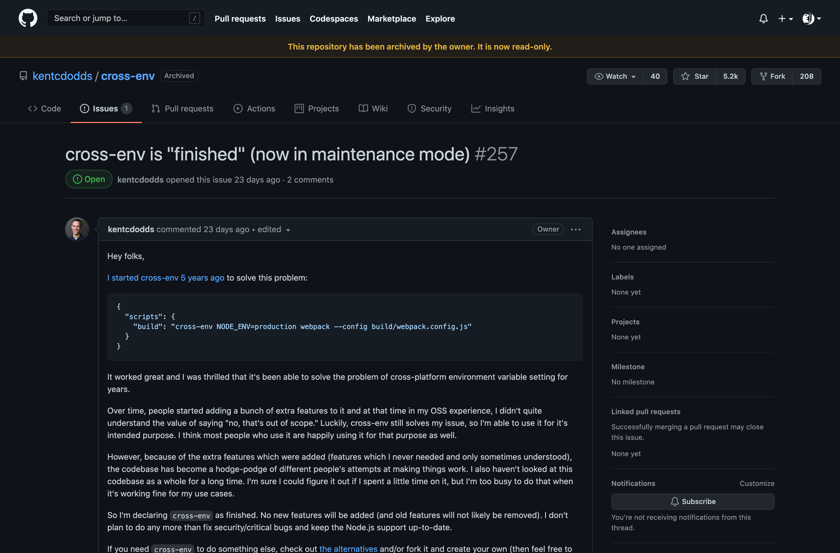Click the inline cross-env code after 'So I'm declaring'
The height and width of the screenshot is (553, 840).
click(191, 515)
